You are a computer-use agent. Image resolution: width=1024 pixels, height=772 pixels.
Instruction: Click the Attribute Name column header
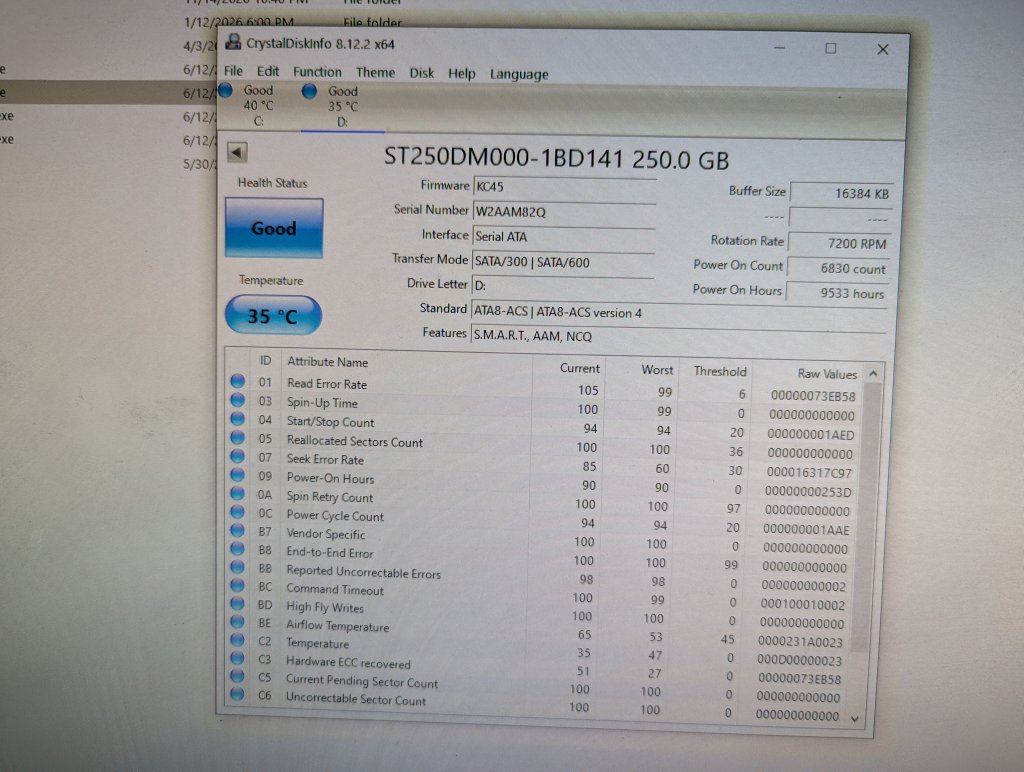pos(327,362)
